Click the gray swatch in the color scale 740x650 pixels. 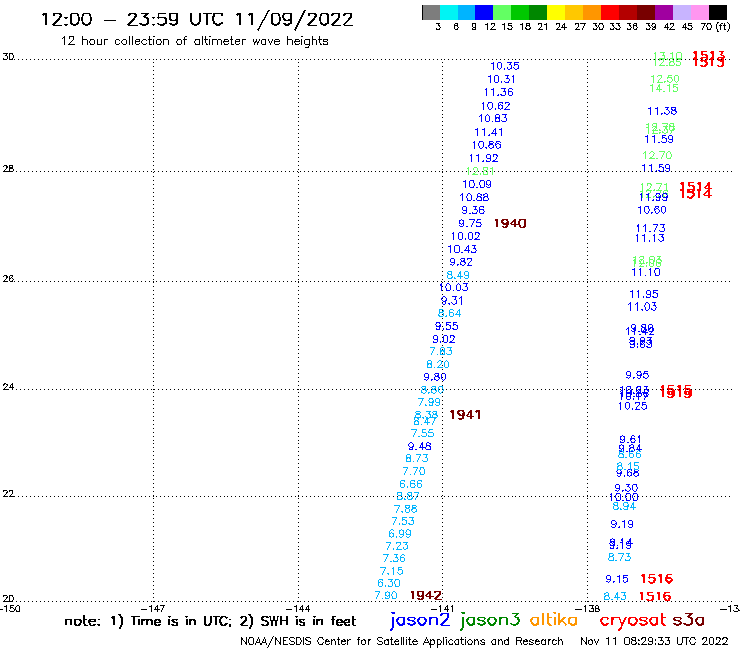pyautogui.click(x=431, y=13)
